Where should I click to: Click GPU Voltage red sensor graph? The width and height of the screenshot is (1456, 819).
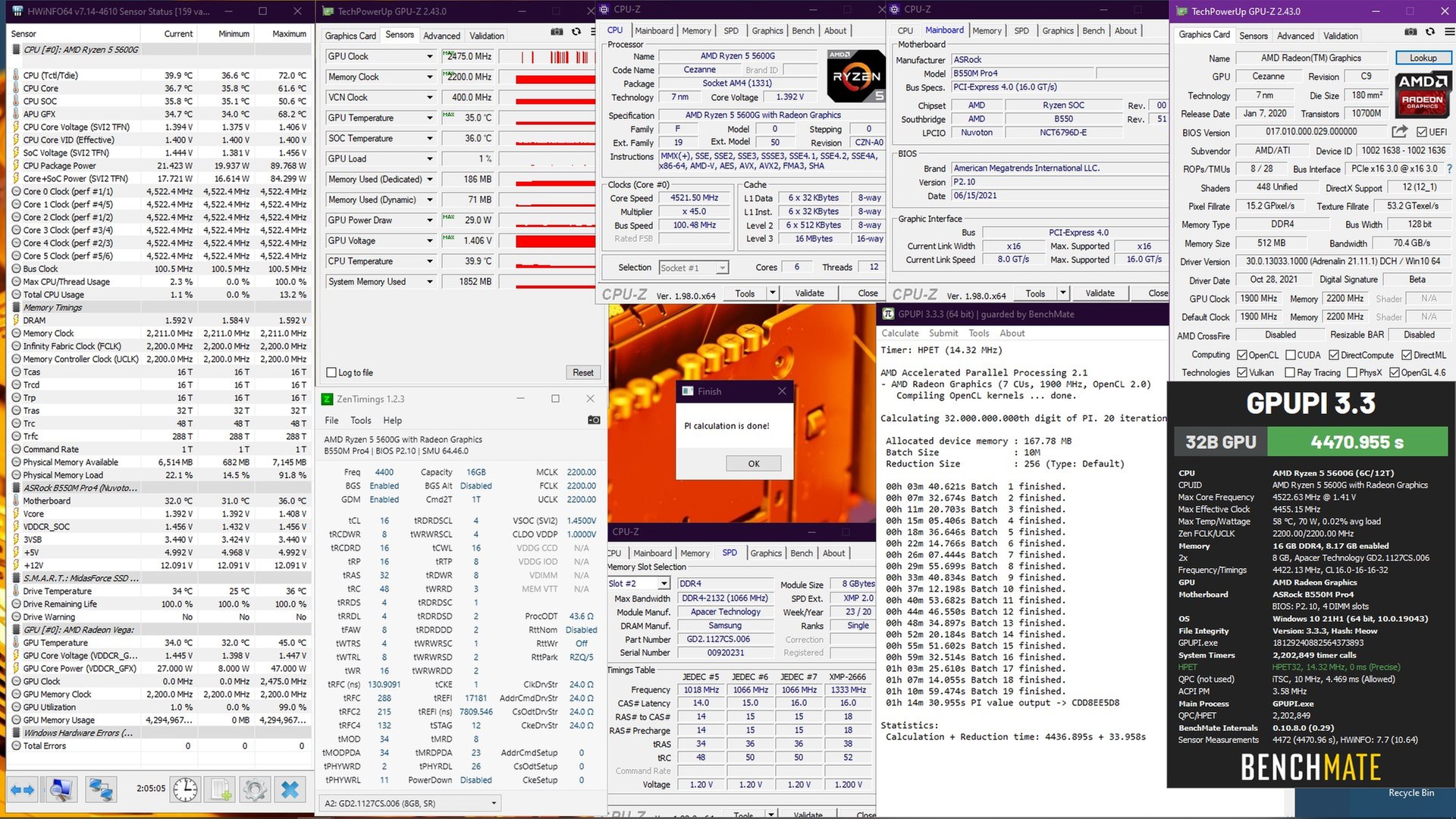tap(555, 241)
